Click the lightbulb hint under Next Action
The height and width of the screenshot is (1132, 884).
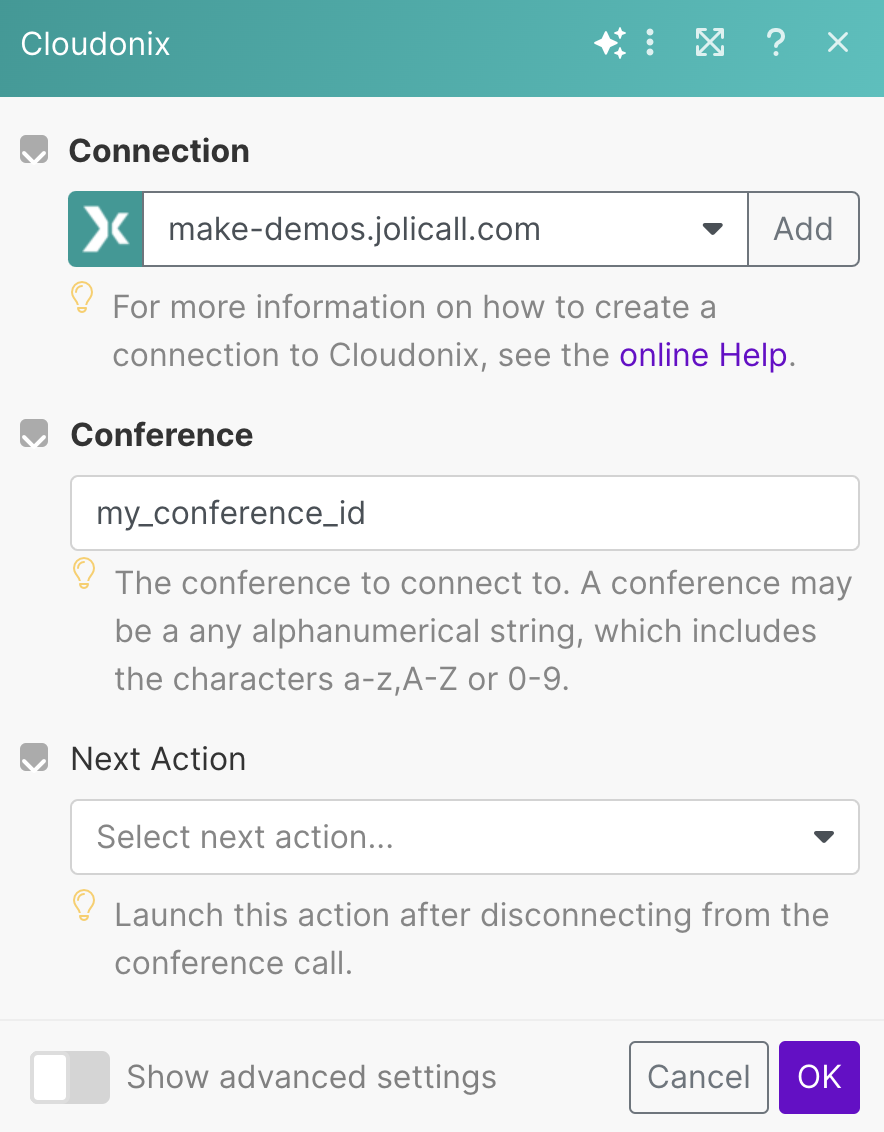pyautogui.click(x=84, y=906)
